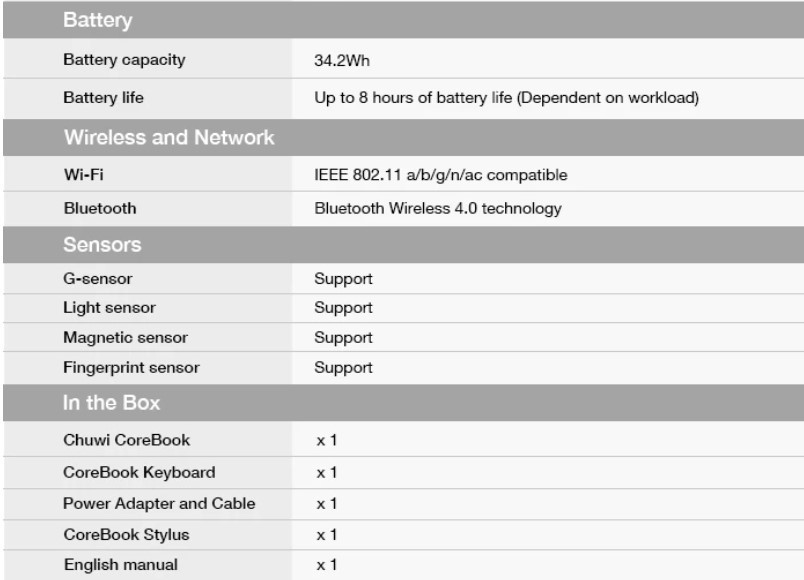This screenshot has height=580, width=804.
Task: Select the Battery capacity label
Action: tap(124, 59)
